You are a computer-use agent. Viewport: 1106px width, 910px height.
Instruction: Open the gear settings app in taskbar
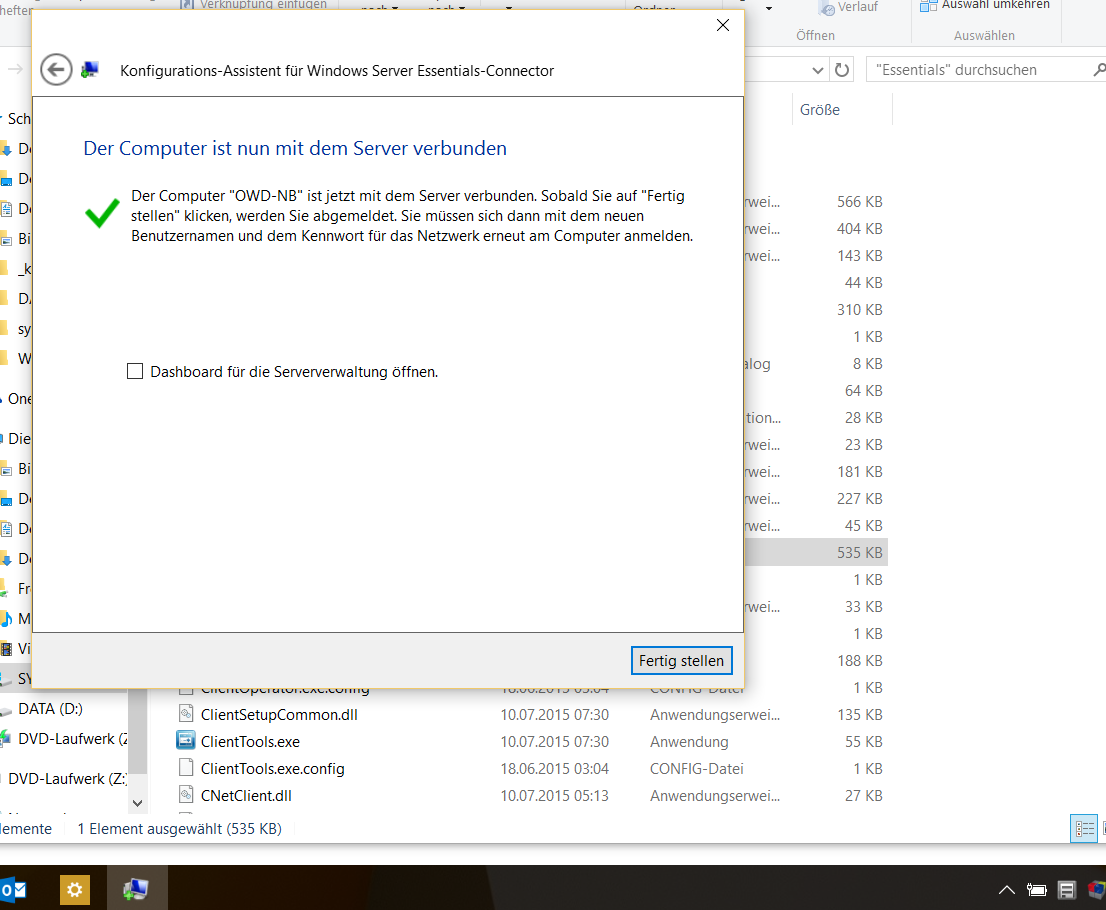click(x=75, y=888)
